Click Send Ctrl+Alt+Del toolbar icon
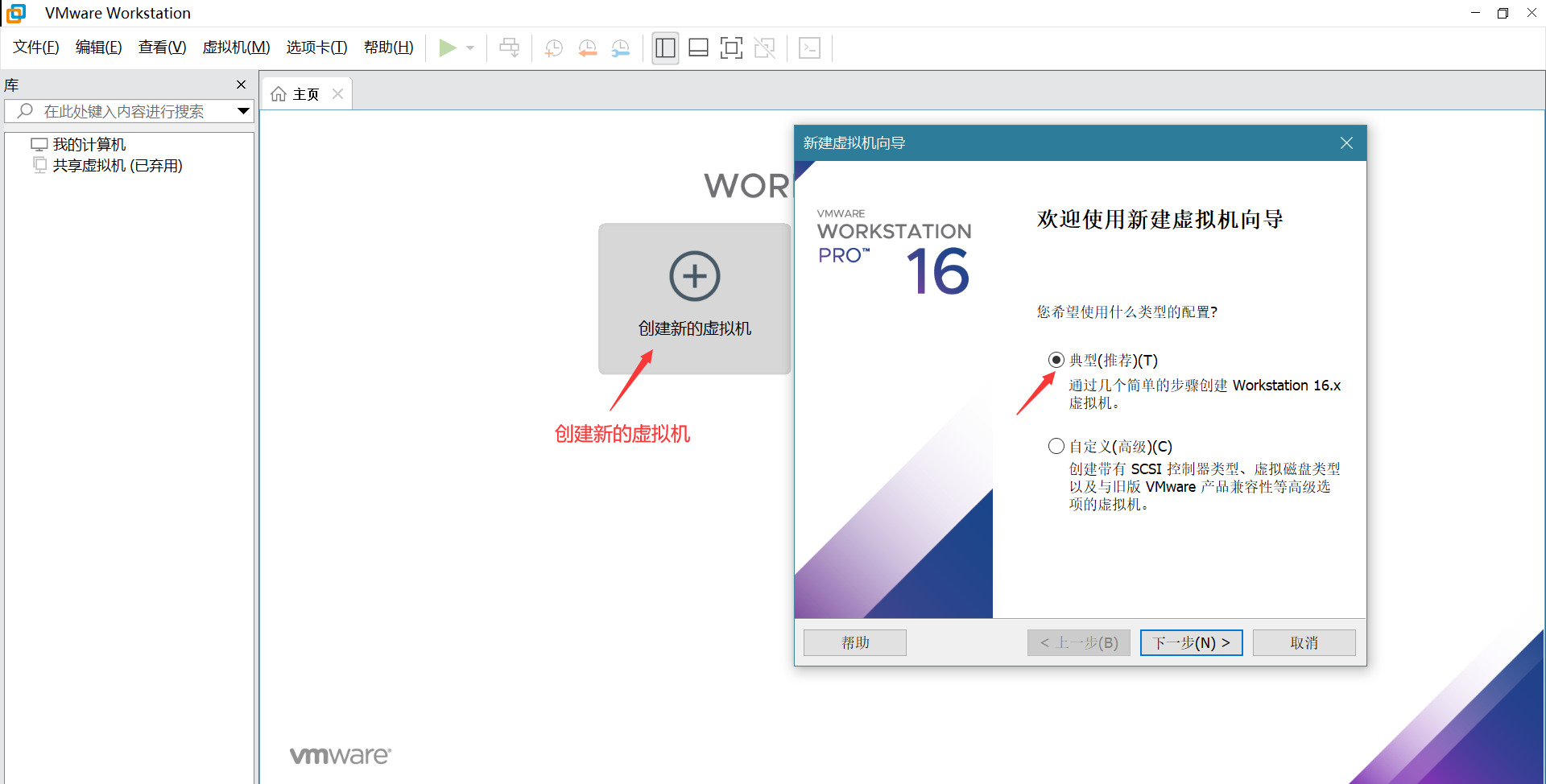 coord(509,48)
